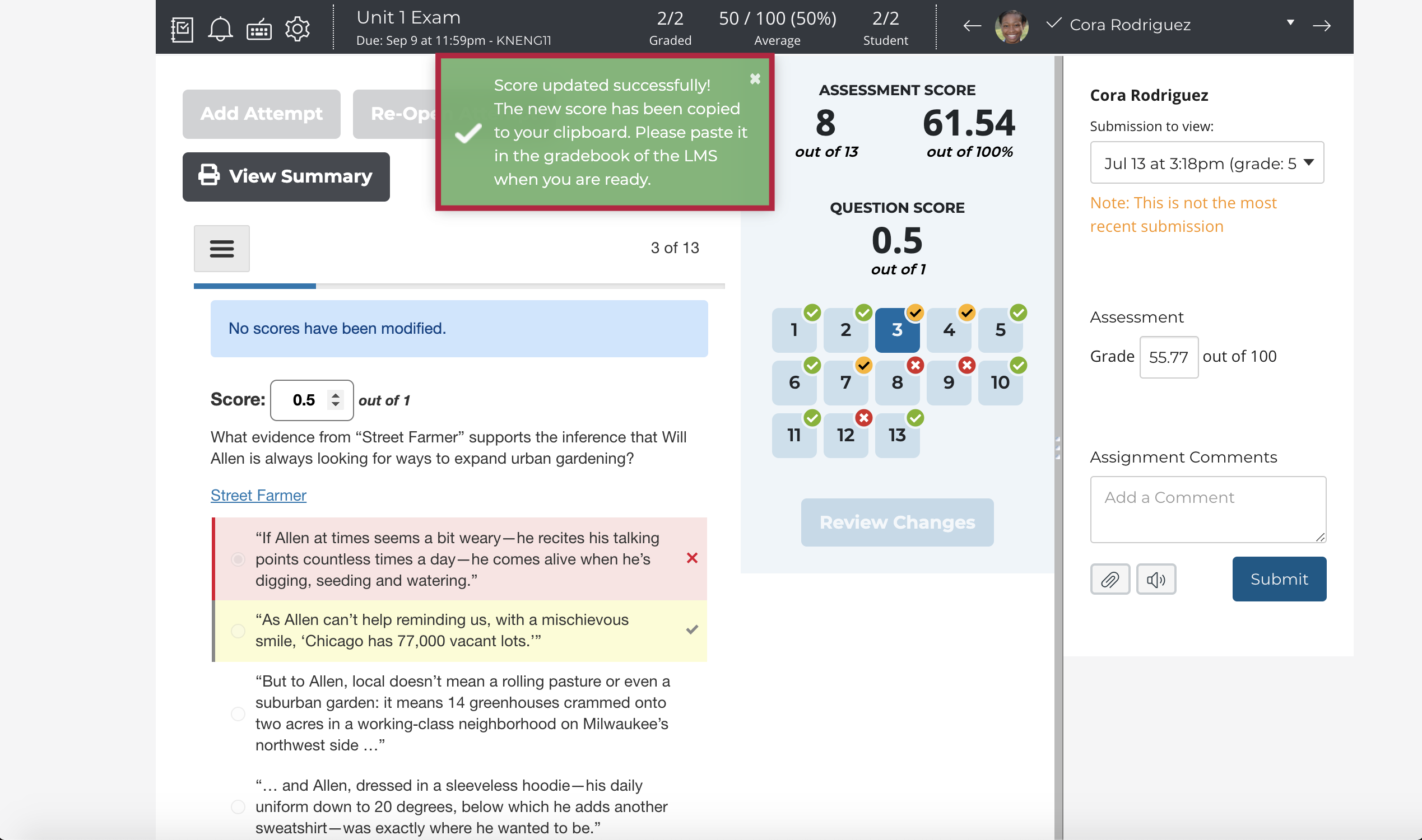Click the checkmark beside Cora Rodriguez's name
Viewport: 1422px width, 840px height.
(x=1053, y=24)
